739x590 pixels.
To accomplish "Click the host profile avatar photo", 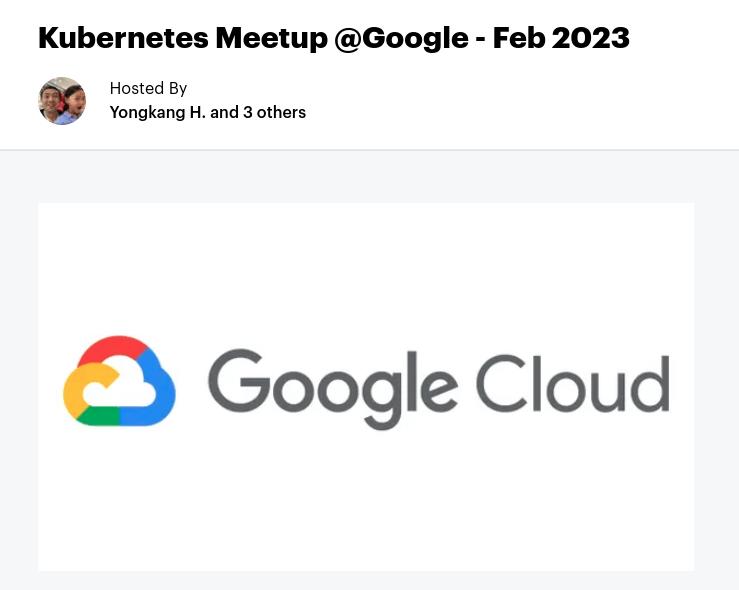I will [x=62, y=101].
